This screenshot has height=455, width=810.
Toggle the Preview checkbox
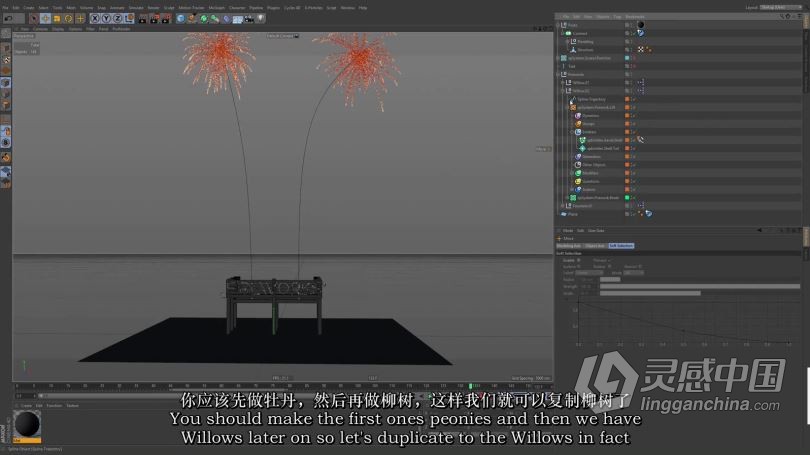pyautogui.click(x=610, y=260)
